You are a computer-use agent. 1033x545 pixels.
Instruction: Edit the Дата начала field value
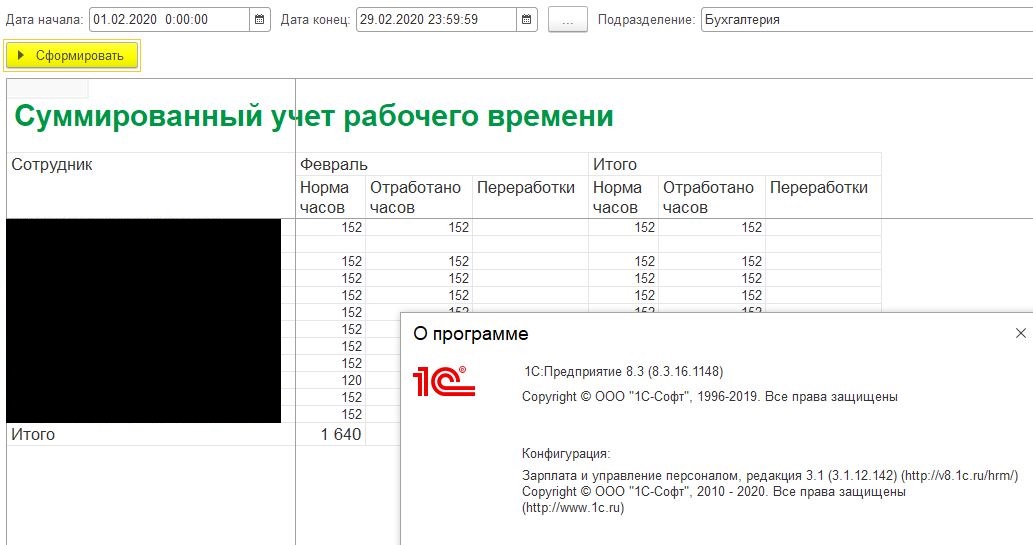tap(169, 20)
